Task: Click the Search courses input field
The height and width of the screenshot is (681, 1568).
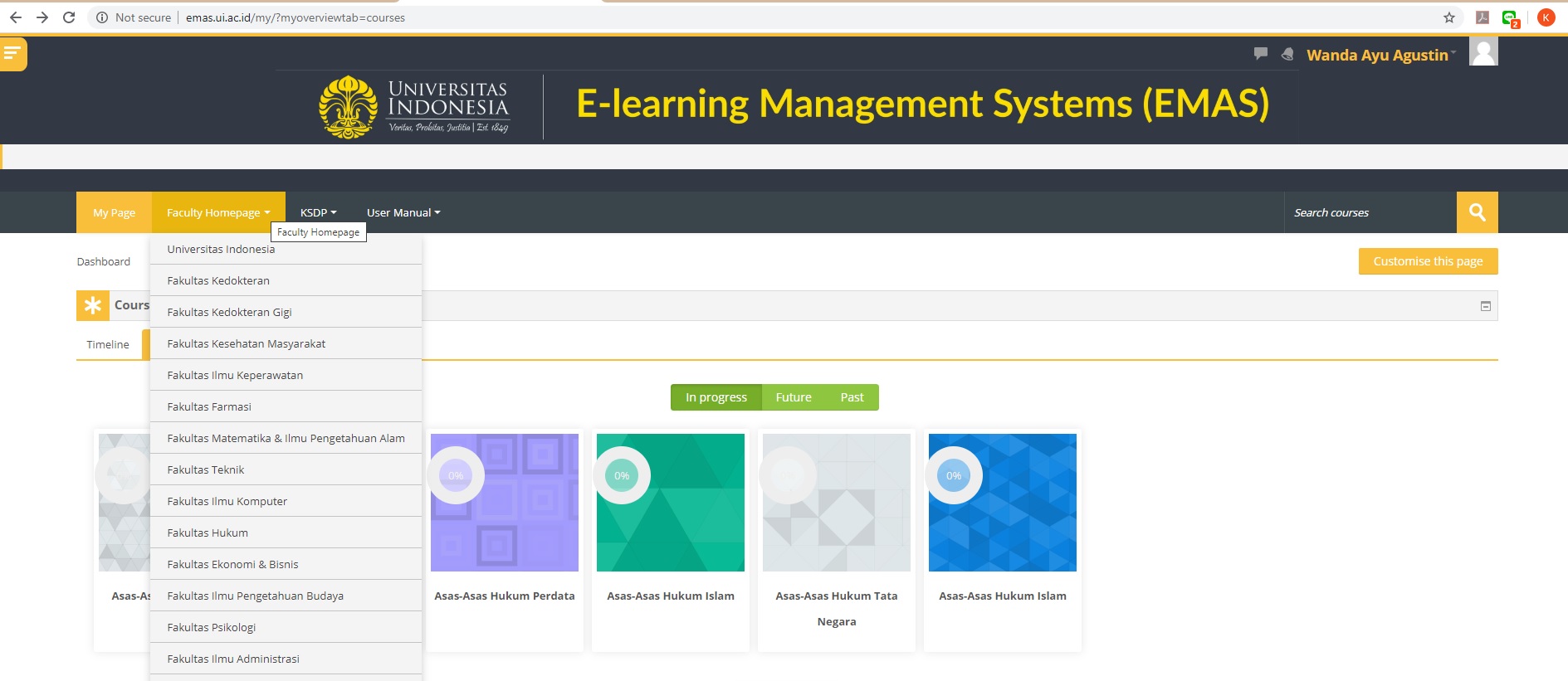Action: (x=1370, y=212)
